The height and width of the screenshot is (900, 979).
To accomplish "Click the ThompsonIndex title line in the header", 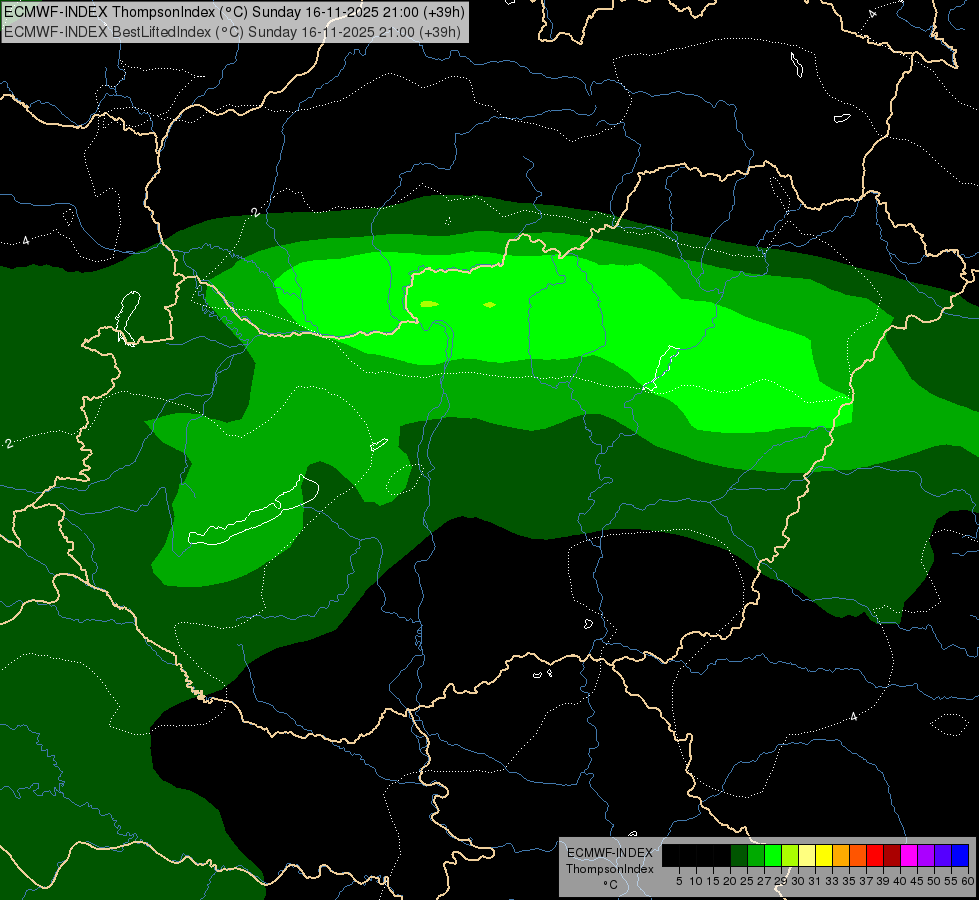I will pos(234,12).
